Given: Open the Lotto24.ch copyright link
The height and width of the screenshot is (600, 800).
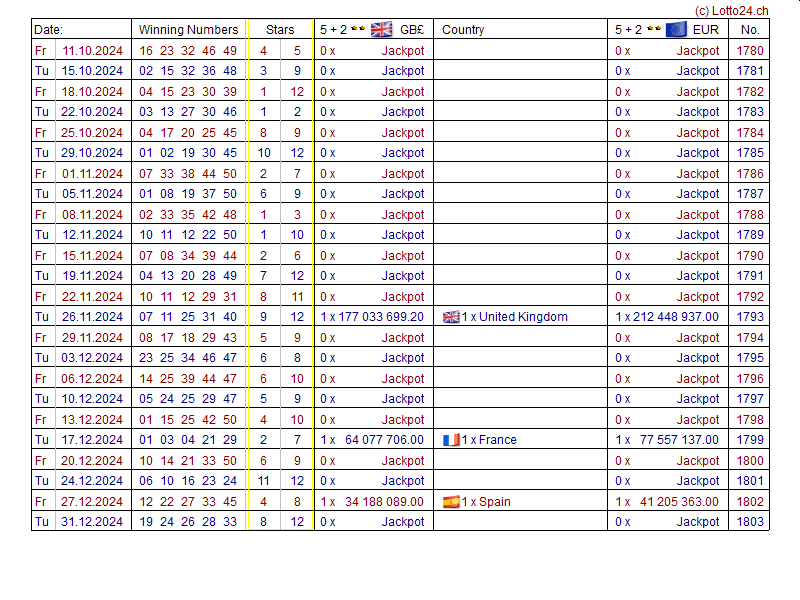Looking at the screenshot, I should tap(731, 10).
